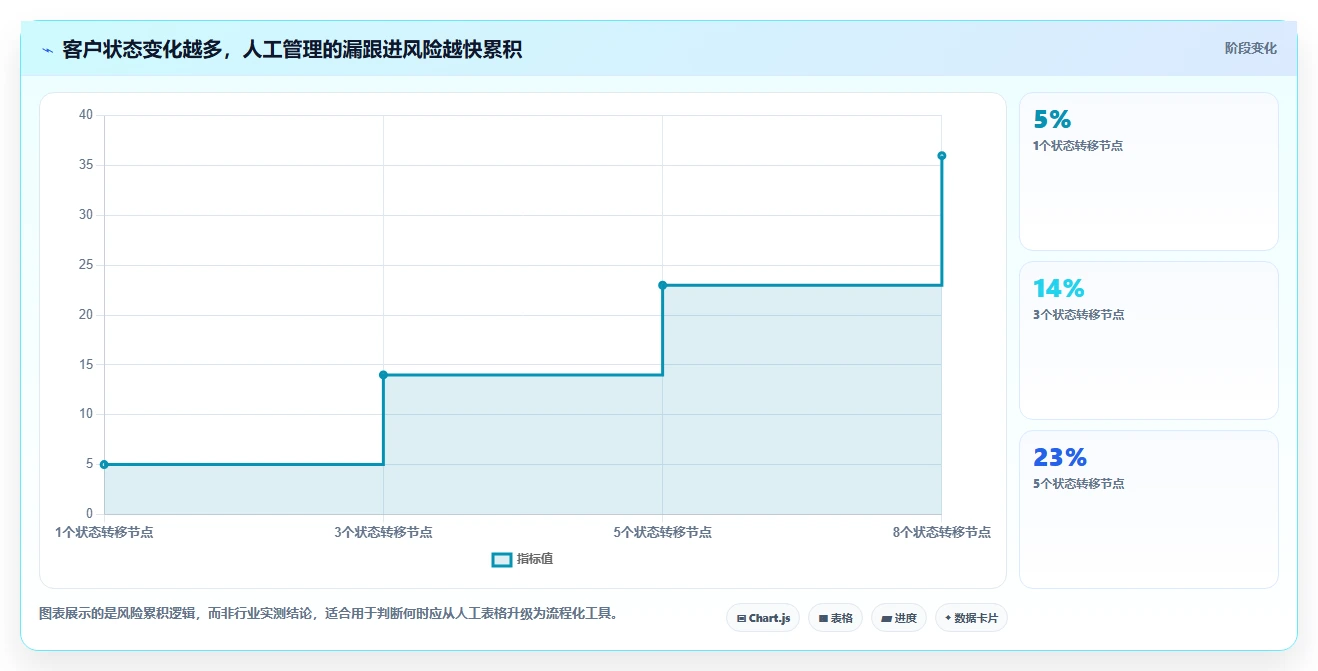The image size is (1318, 671).
Task: Click the 14% value text
Action: tap(1059, 289)
